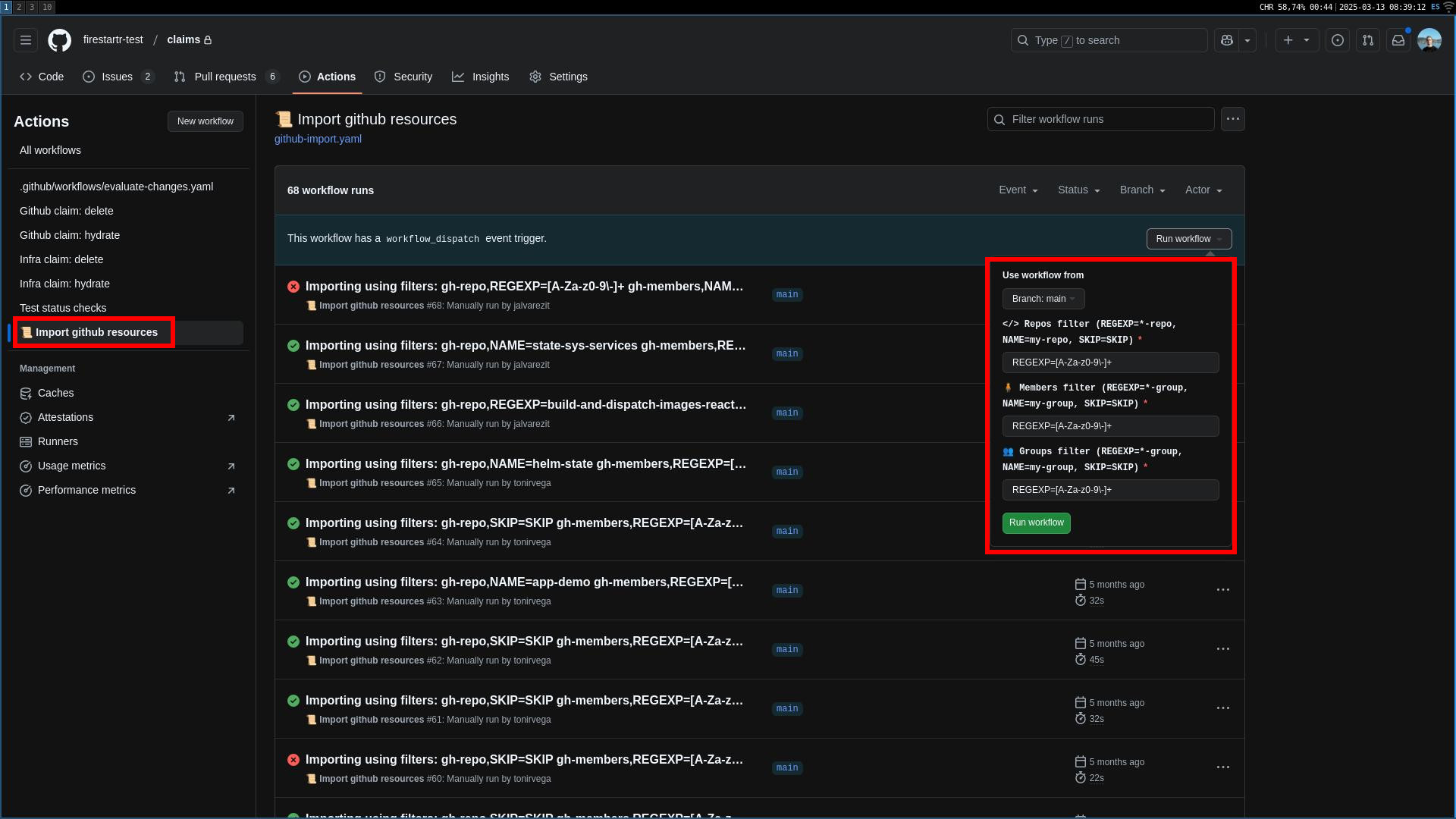Open Copilot chat icon in header
This screenshot has height=819, width=1456.
click(1226, 40)
